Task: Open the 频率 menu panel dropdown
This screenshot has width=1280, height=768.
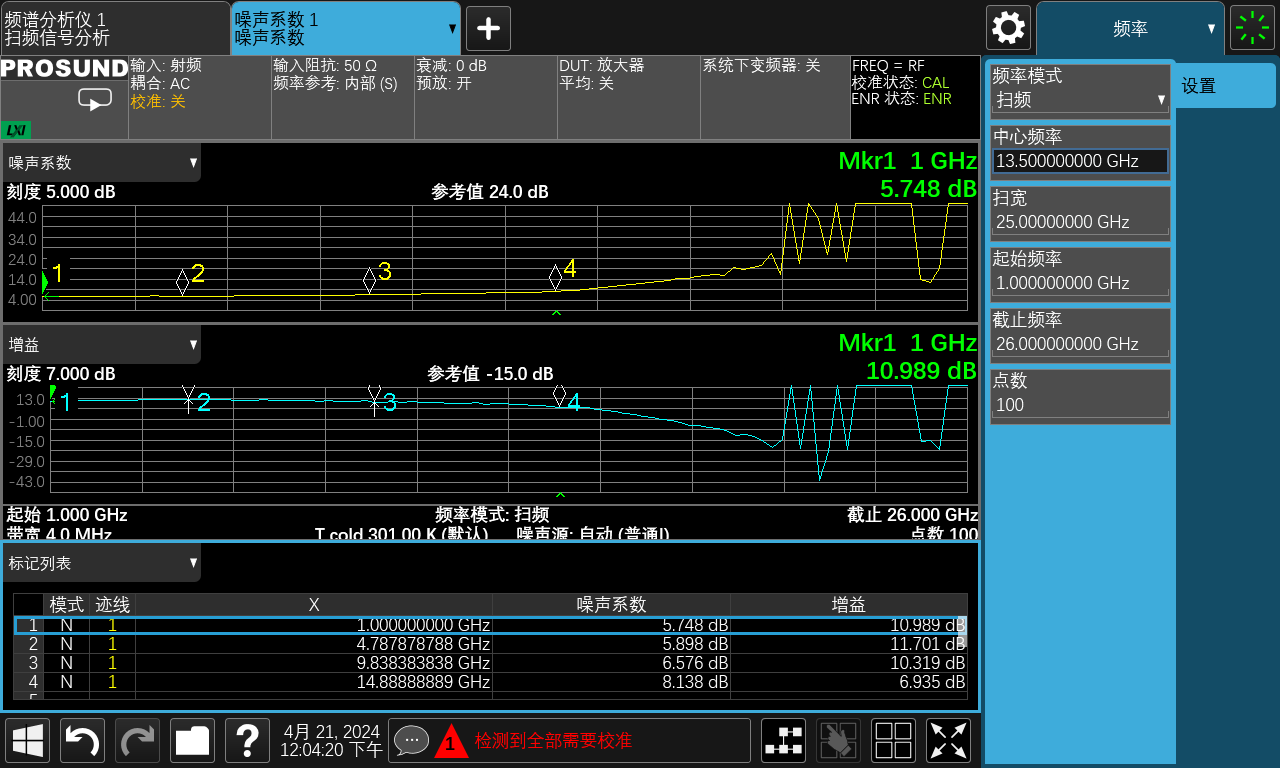Action: [x=1130, y=28]
